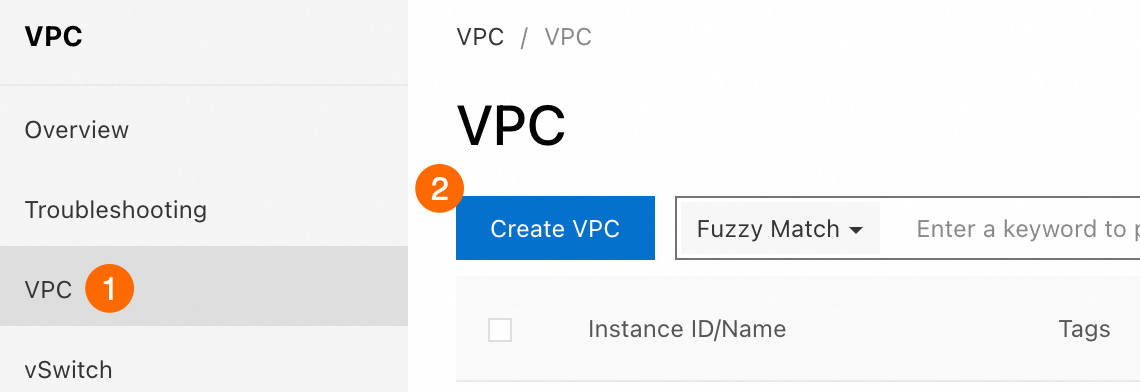Click the large VPC page heading
The width and height of the screenshot is (1140, 392).
[x=511, y=126]
